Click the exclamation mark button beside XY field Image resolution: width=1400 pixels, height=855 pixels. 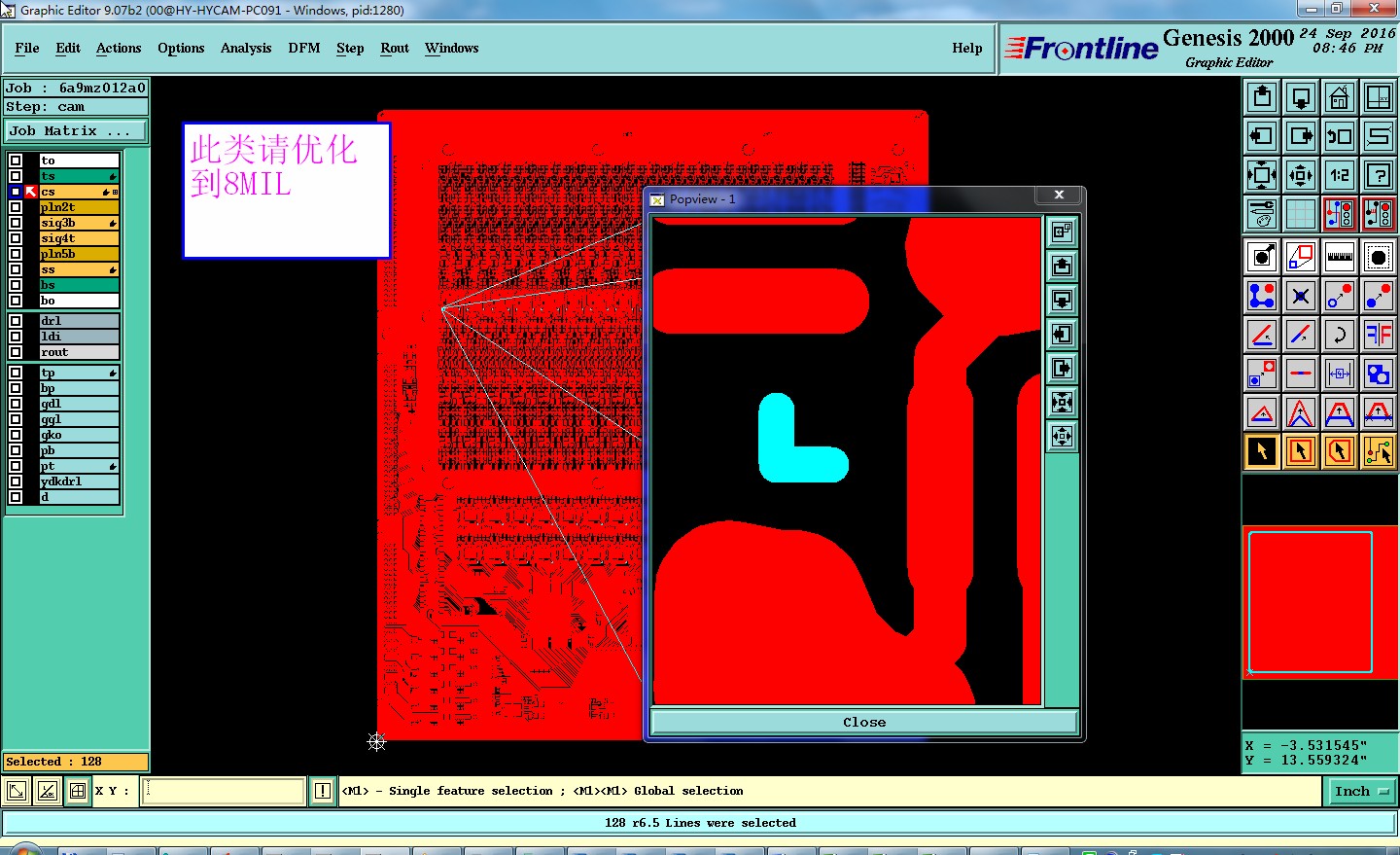(323, 791)
